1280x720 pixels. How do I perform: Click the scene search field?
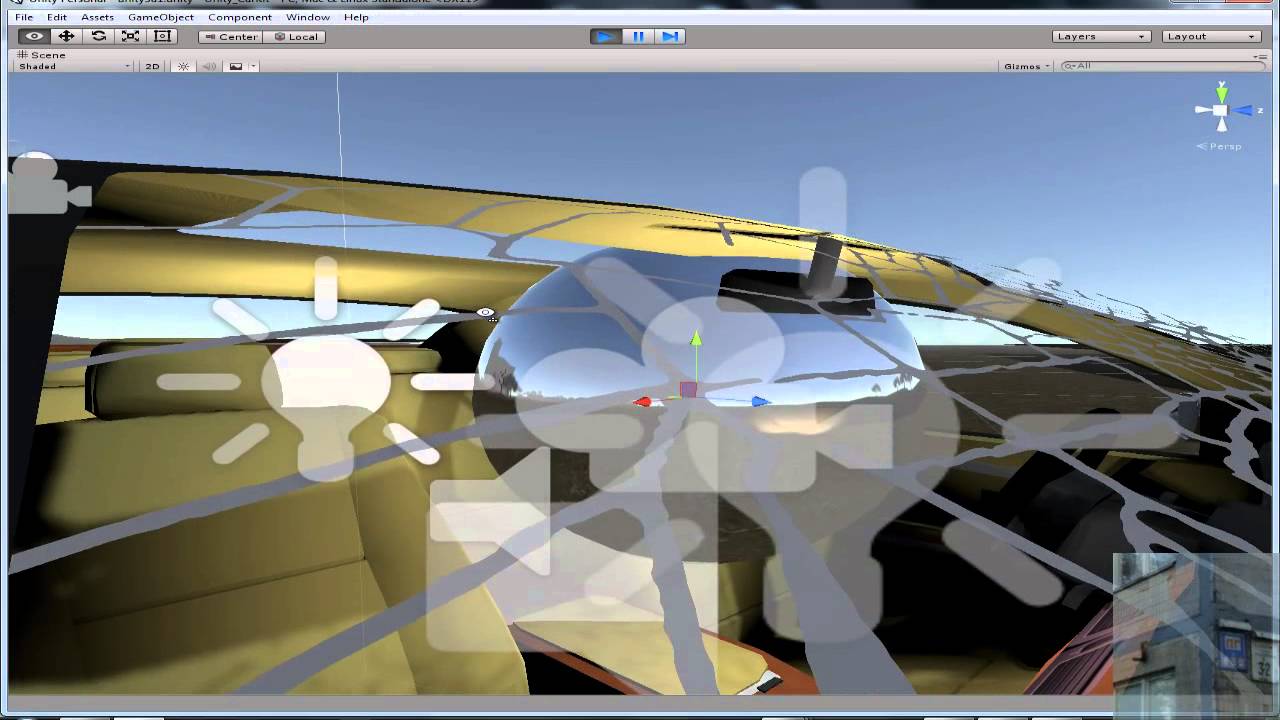pos(1162,66)
